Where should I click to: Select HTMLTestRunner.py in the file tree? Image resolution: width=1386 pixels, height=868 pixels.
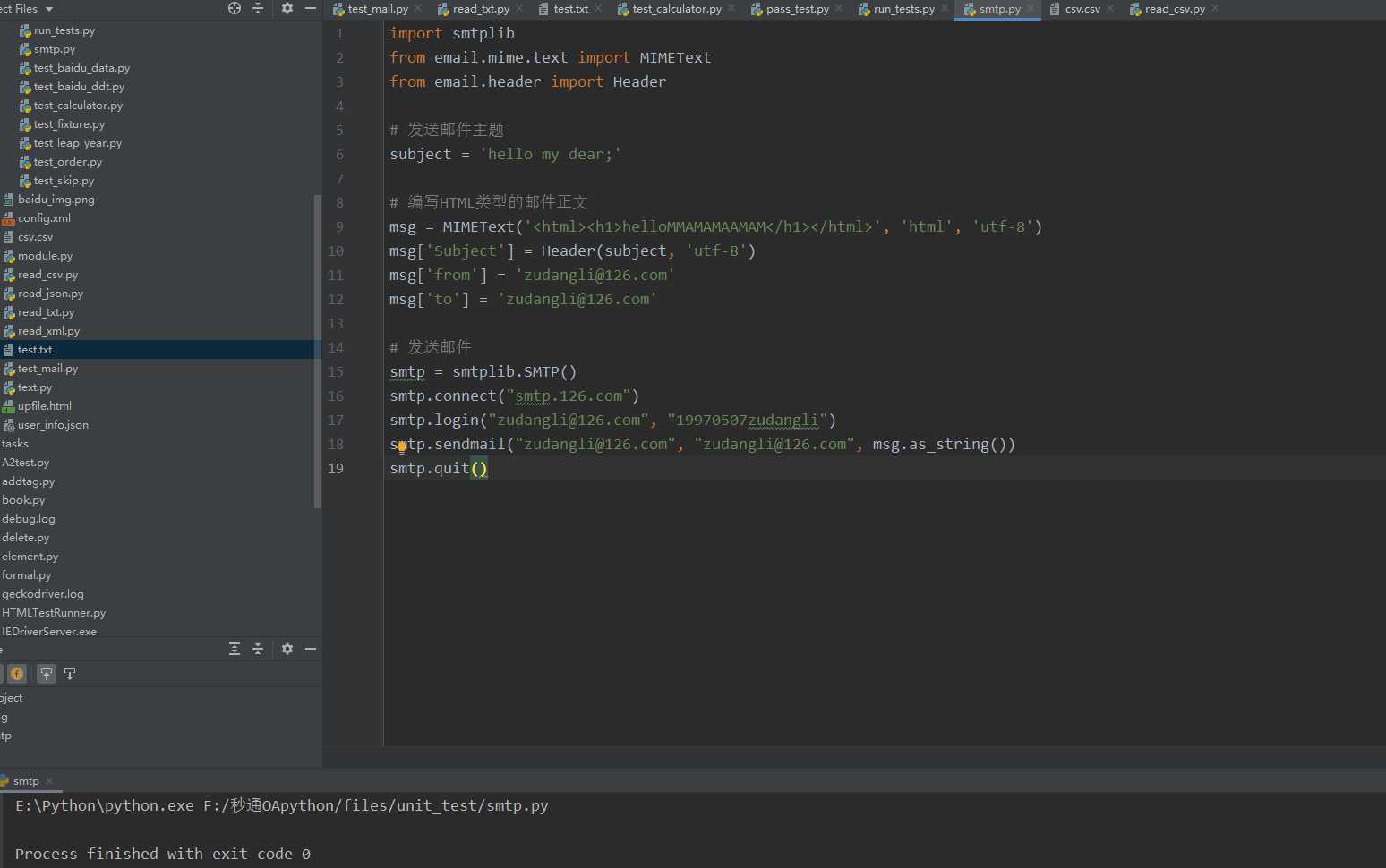(x=54, y=613)
